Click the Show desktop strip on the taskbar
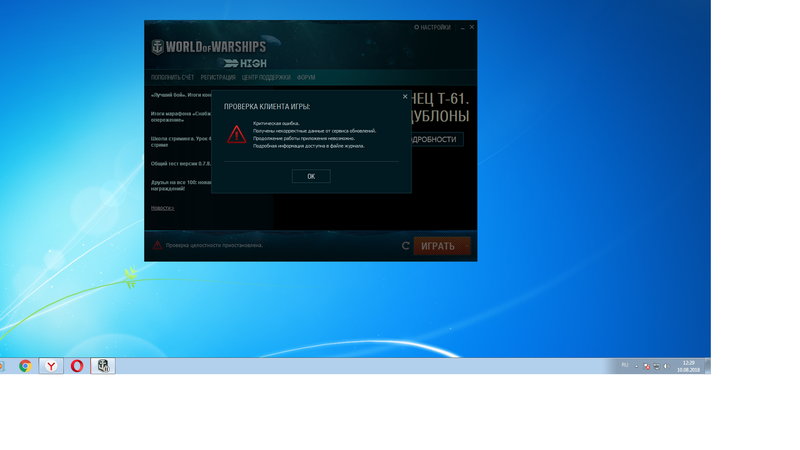Viewport: 800px width, 450px height. [x=708, y=366]
